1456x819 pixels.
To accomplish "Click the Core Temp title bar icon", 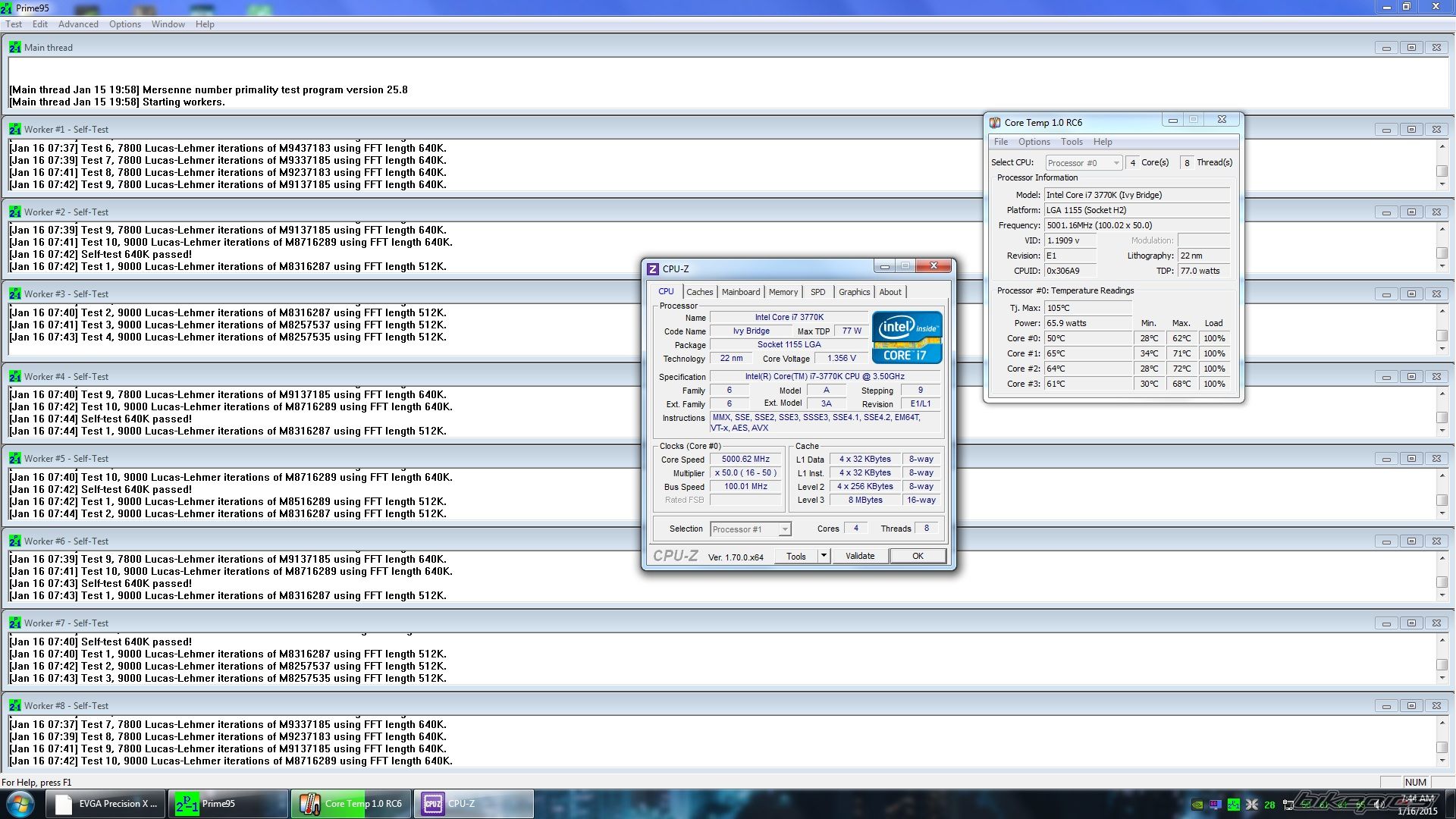I will click(995, 122).
